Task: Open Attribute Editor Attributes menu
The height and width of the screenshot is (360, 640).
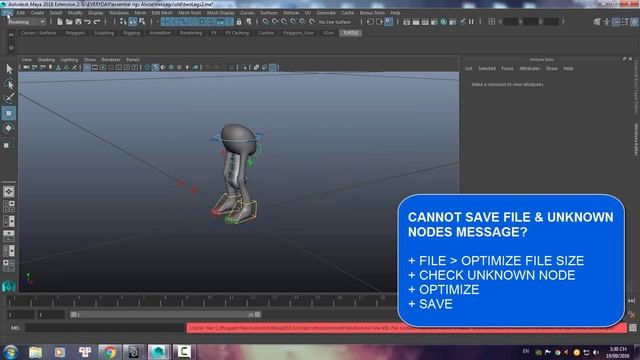Action: pyautogui.click(x=529, y=69)
